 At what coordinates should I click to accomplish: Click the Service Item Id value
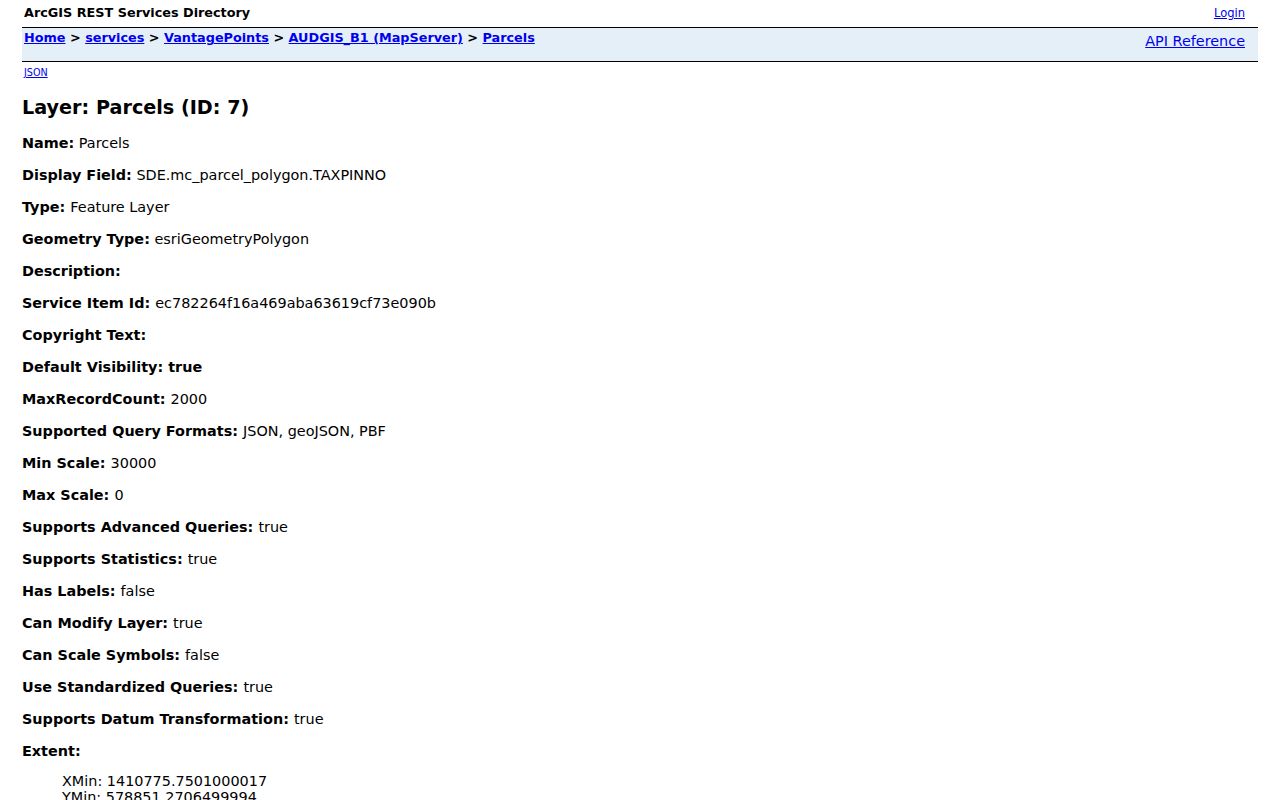295,303
